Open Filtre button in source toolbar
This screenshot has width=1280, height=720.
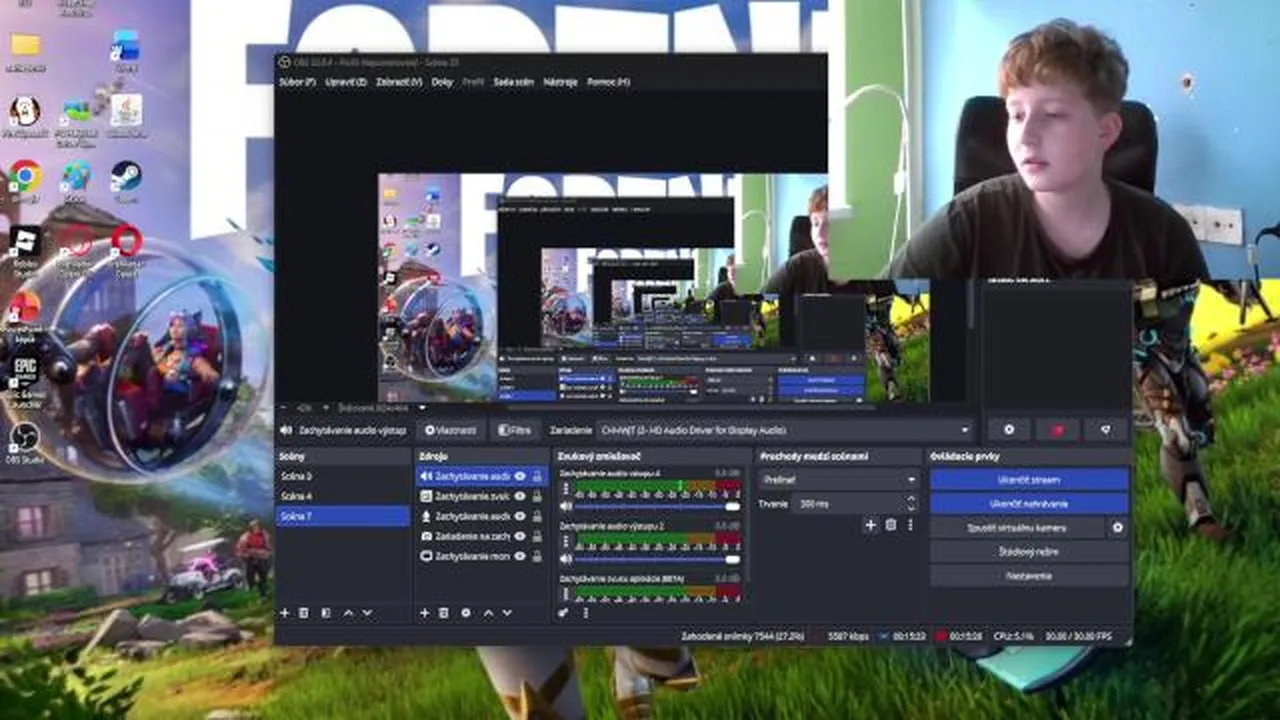click(515, 430)
